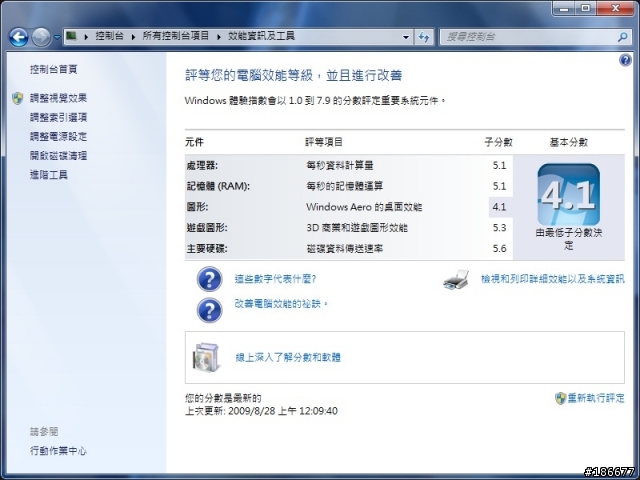Click the 由最低子分數決定 caption
The height and width of the screenshot is (480, 640).
click(x=569, y=239)
